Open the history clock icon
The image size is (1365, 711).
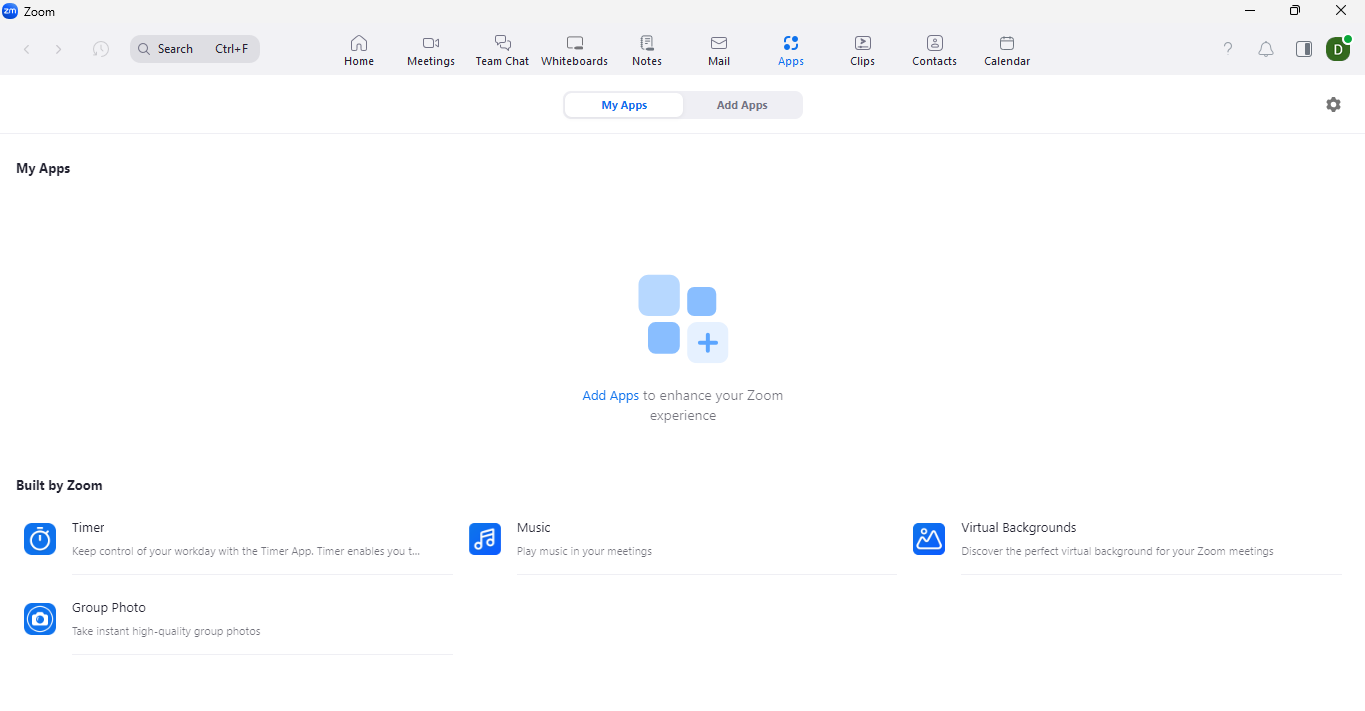coord(101,49)
